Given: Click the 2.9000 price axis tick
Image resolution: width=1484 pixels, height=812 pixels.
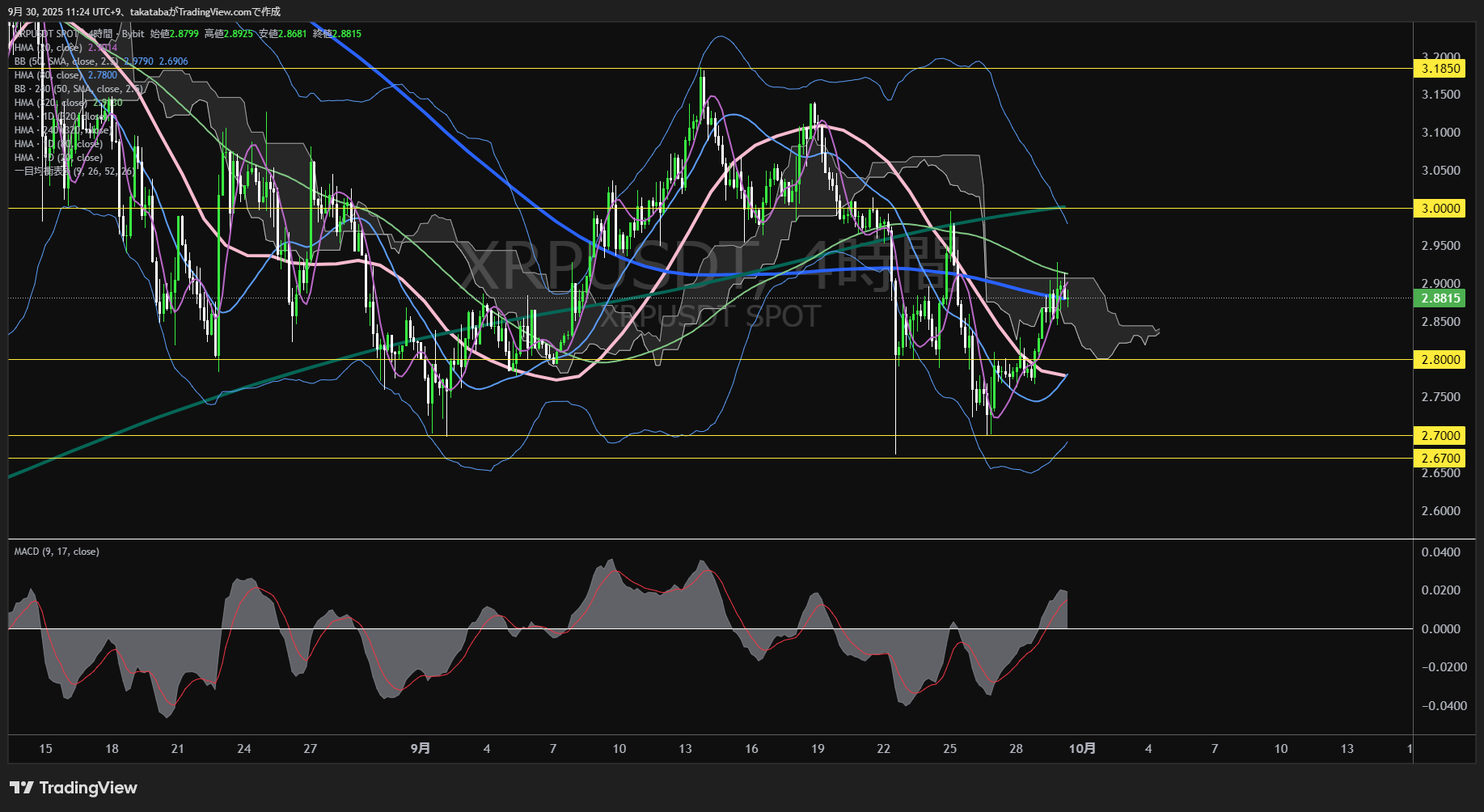Looking at the screenshot, I should (1441, 284).
